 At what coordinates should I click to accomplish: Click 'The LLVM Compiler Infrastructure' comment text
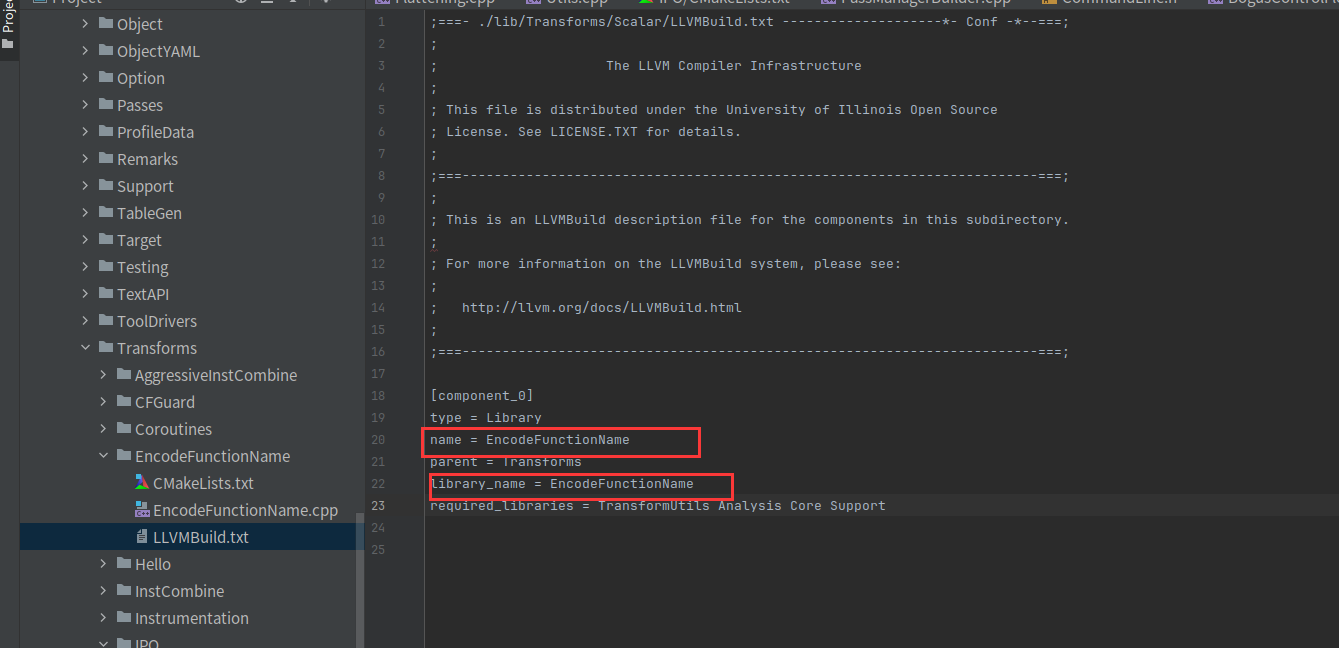(734, 66)
